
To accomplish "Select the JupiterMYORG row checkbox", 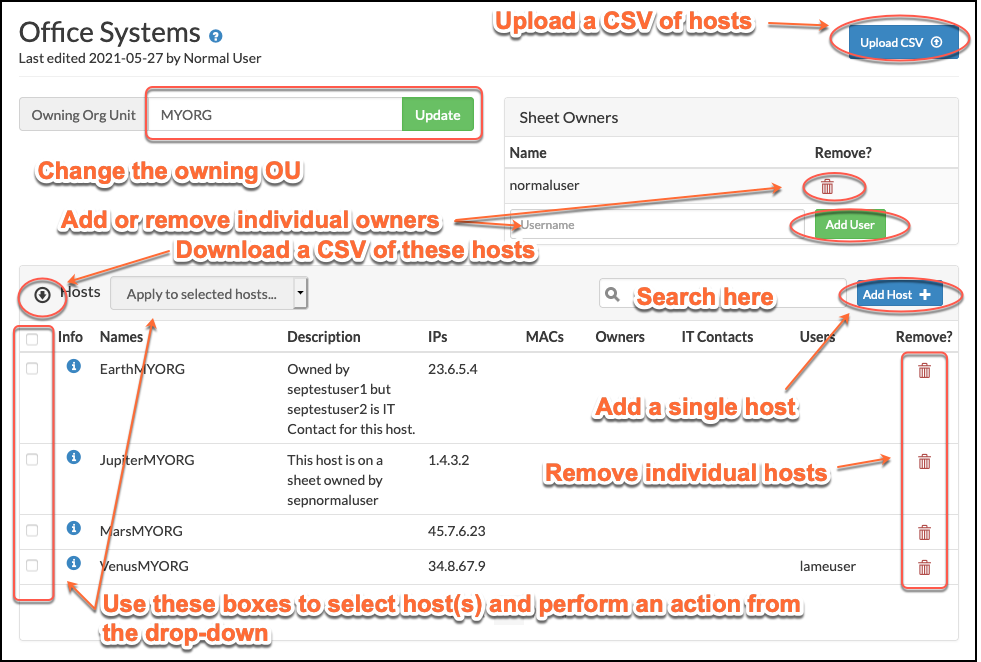I will click(32, 460).
